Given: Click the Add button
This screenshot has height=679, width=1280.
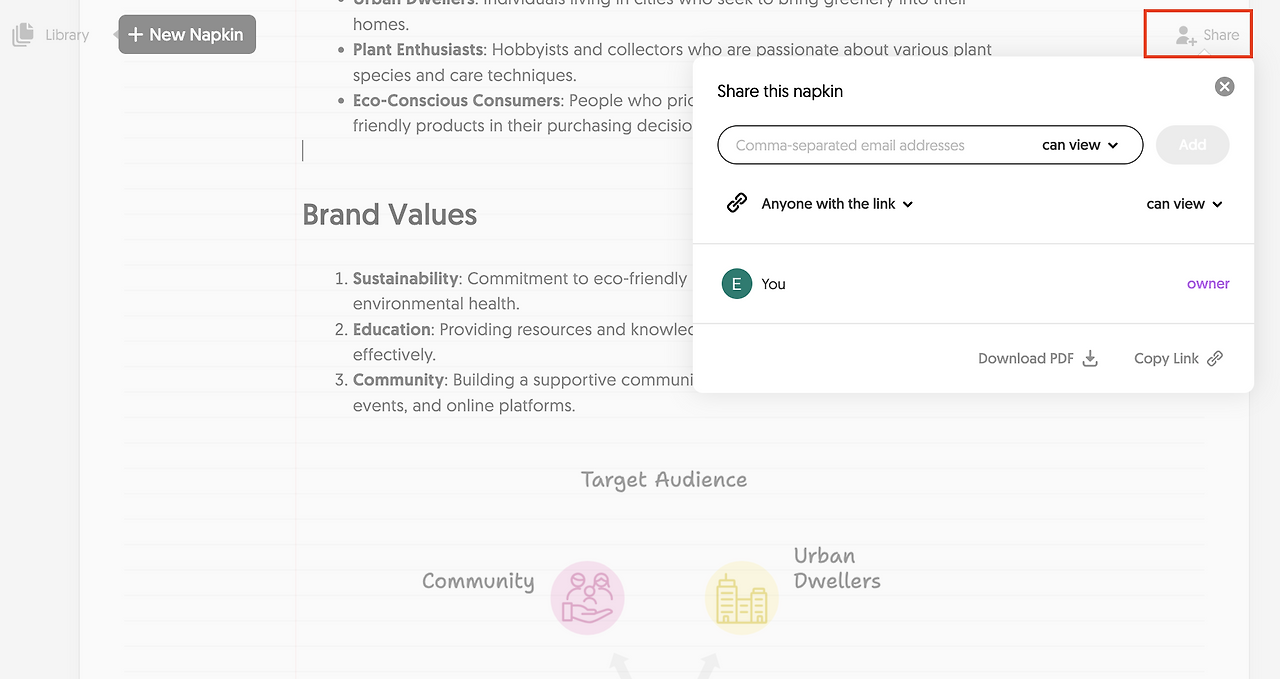Looking at the screenshot, I should click(1192, 145).
